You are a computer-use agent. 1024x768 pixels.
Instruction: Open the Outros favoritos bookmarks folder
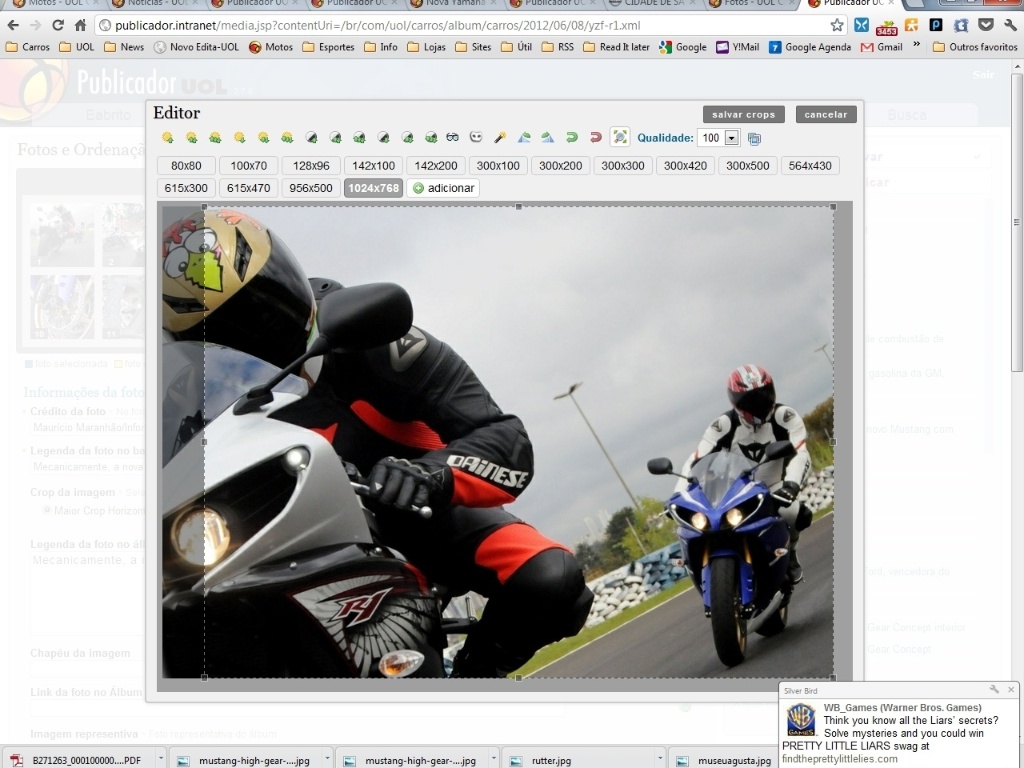tap(975, 47)
